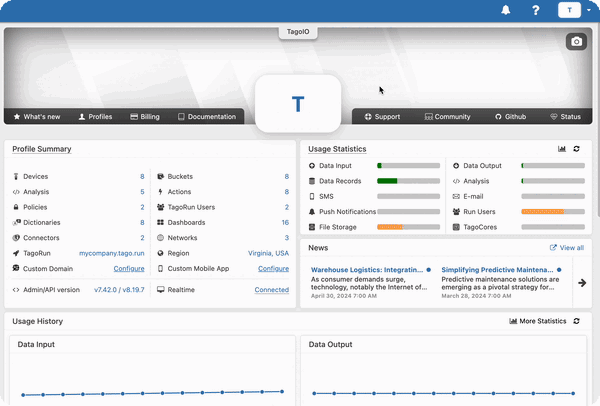Image resolution: width=600 pixels, height=406 pixels.
Task: Click the Realtime Connected link
Action: (x=272, y=290)
